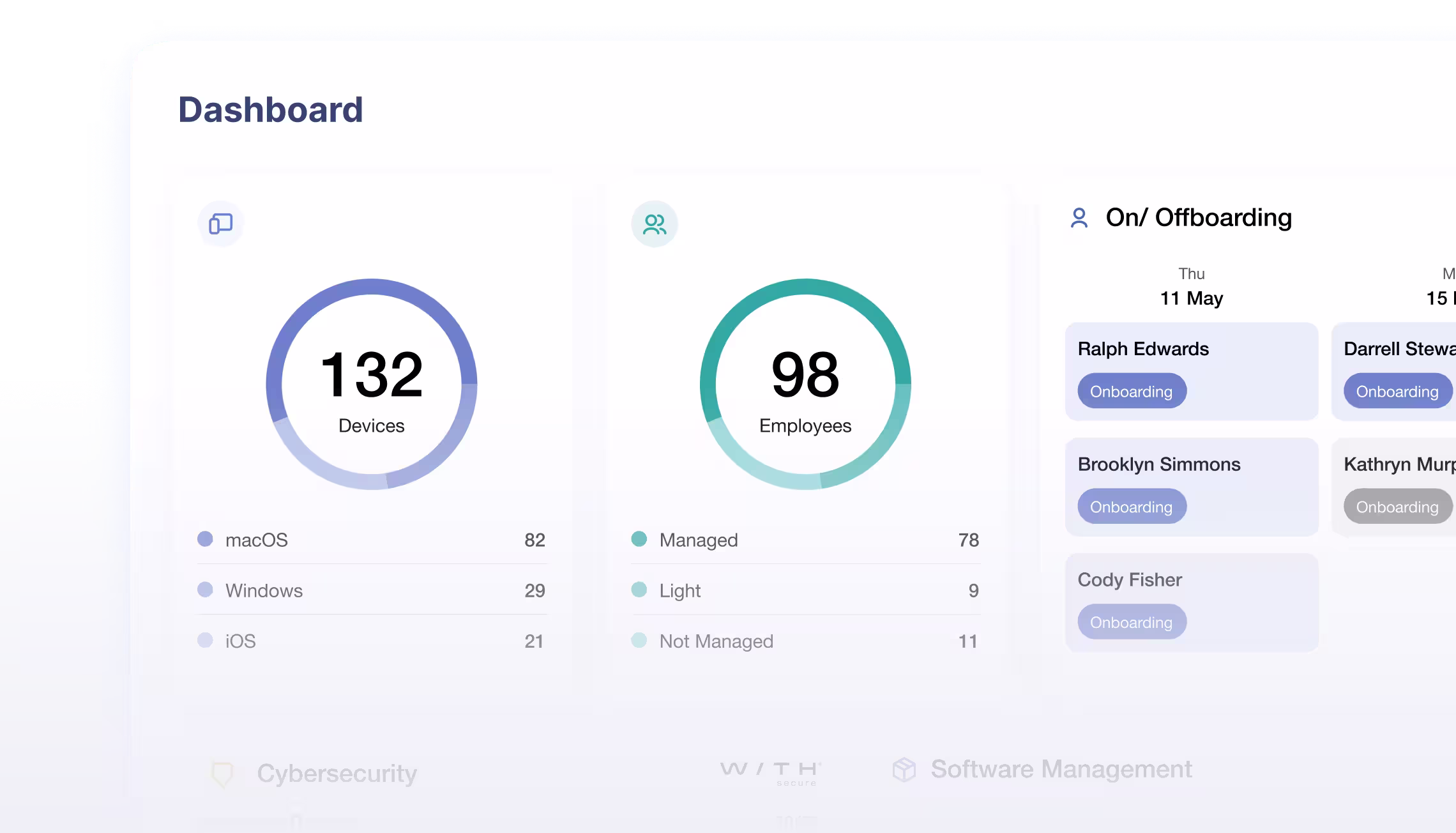The width and height of the screenshot is (1456, 833).
Task: Select the macOS row
Action: pos(372,540)
